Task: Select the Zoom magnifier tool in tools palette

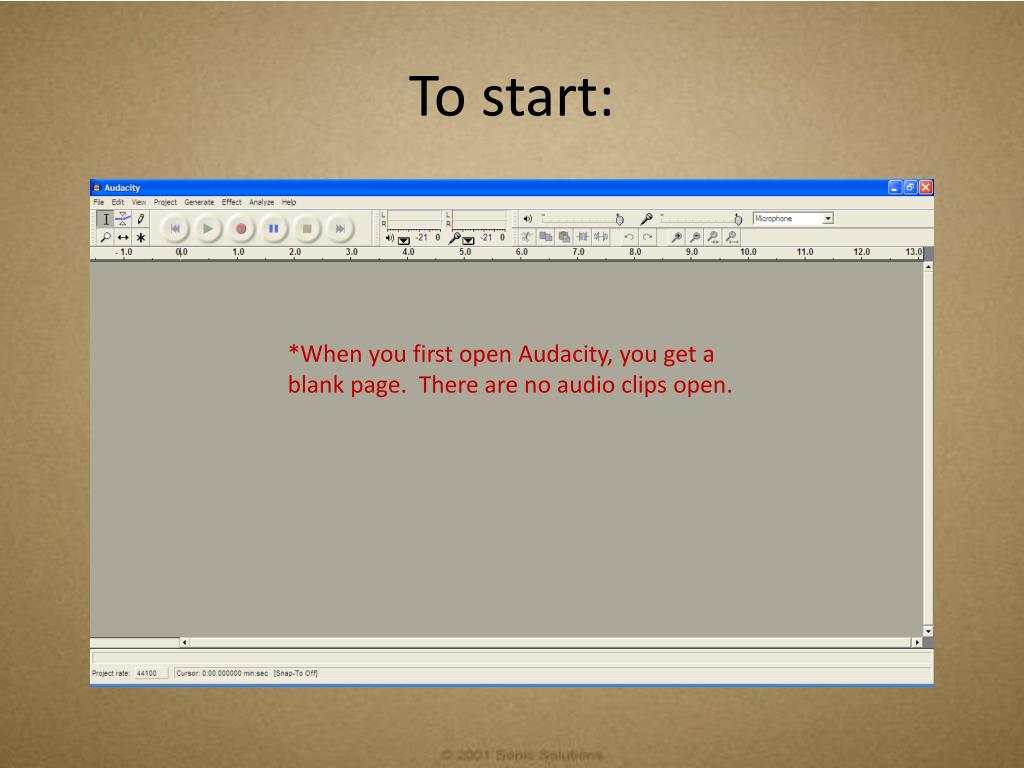Action: click(x=105, y=237)
